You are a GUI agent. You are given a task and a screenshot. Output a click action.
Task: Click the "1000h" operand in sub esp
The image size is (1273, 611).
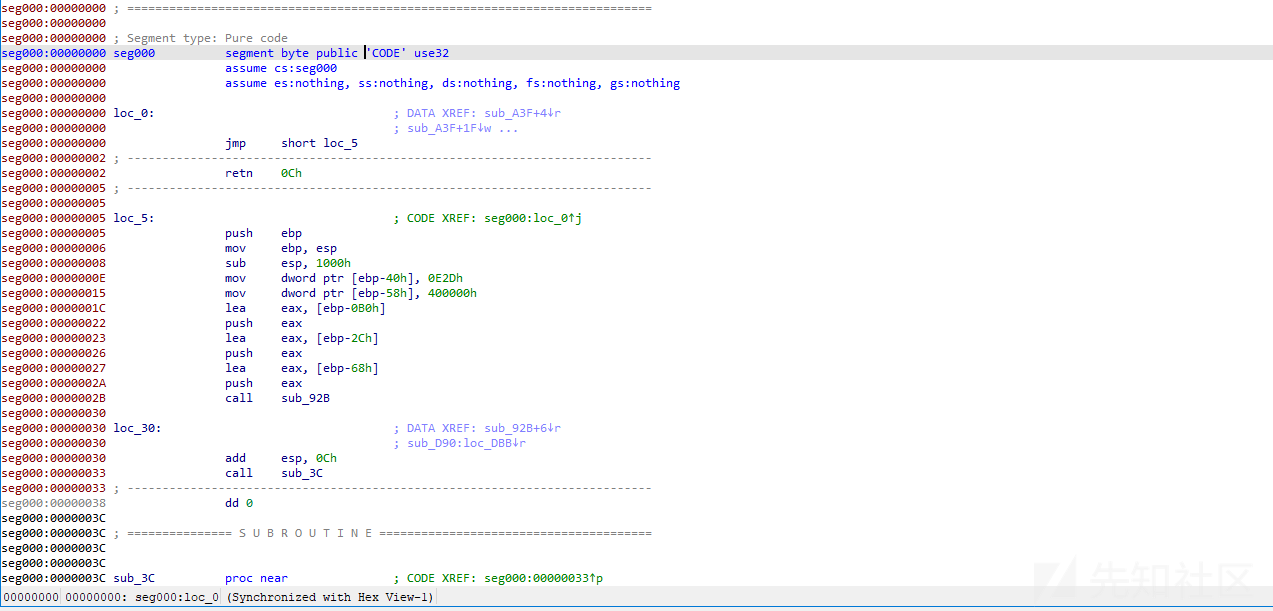333,263
